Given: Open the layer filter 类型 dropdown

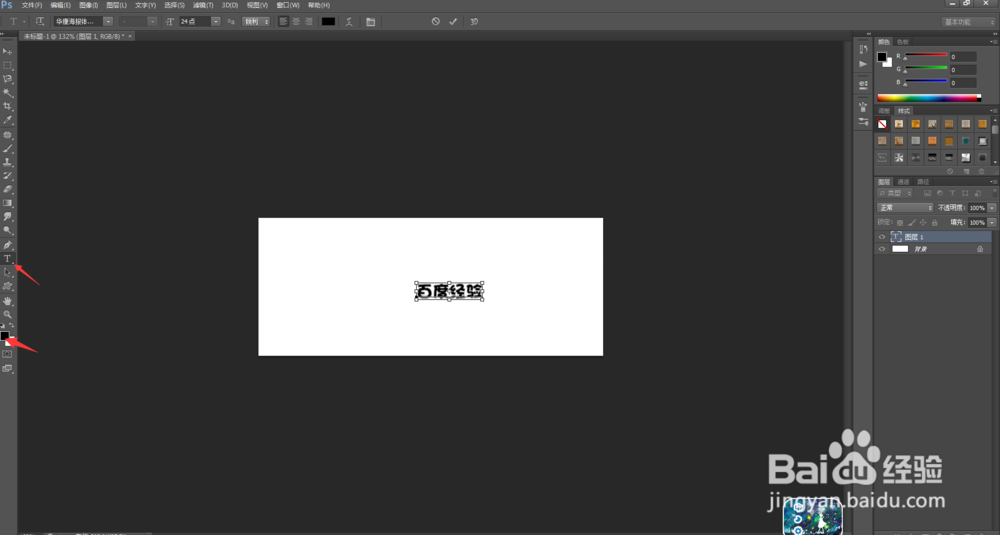Looking at the screenshot, I should coord(895,193).
